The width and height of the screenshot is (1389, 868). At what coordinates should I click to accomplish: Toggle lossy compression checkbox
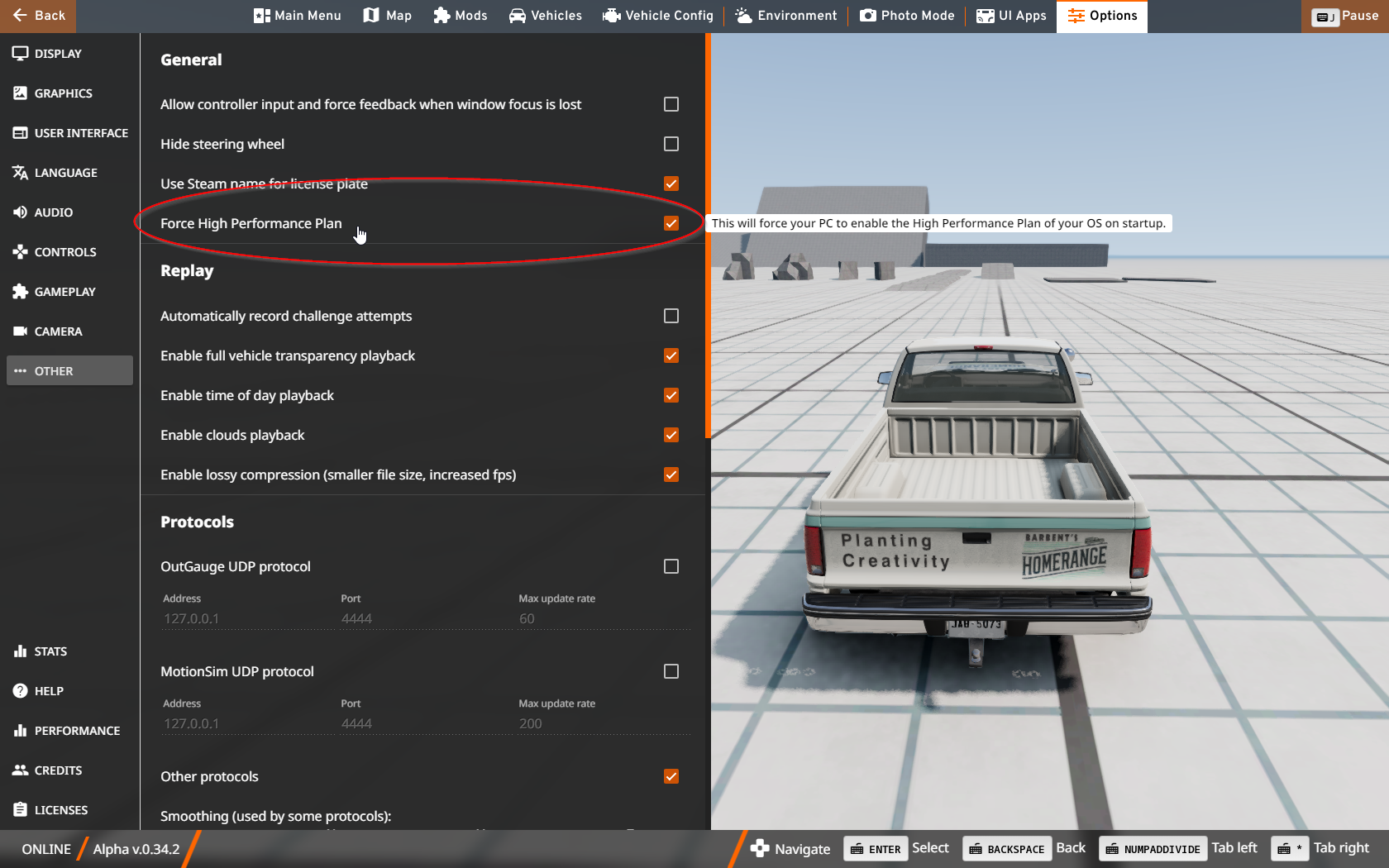[x=671, y=475]
